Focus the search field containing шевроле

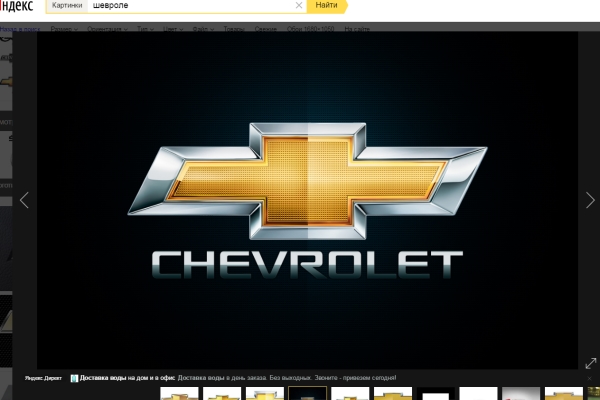coord(190,5)
